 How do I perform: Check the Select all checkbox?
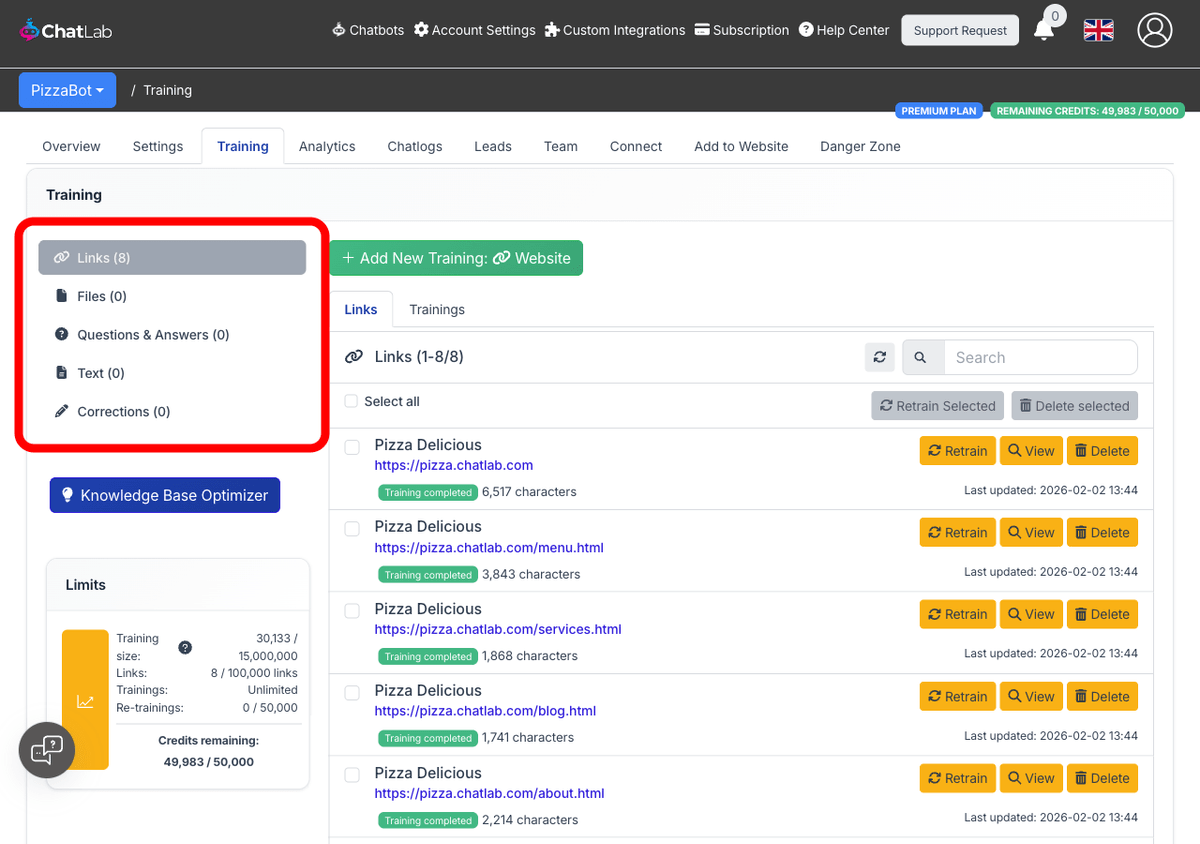(x=351, y=400)
